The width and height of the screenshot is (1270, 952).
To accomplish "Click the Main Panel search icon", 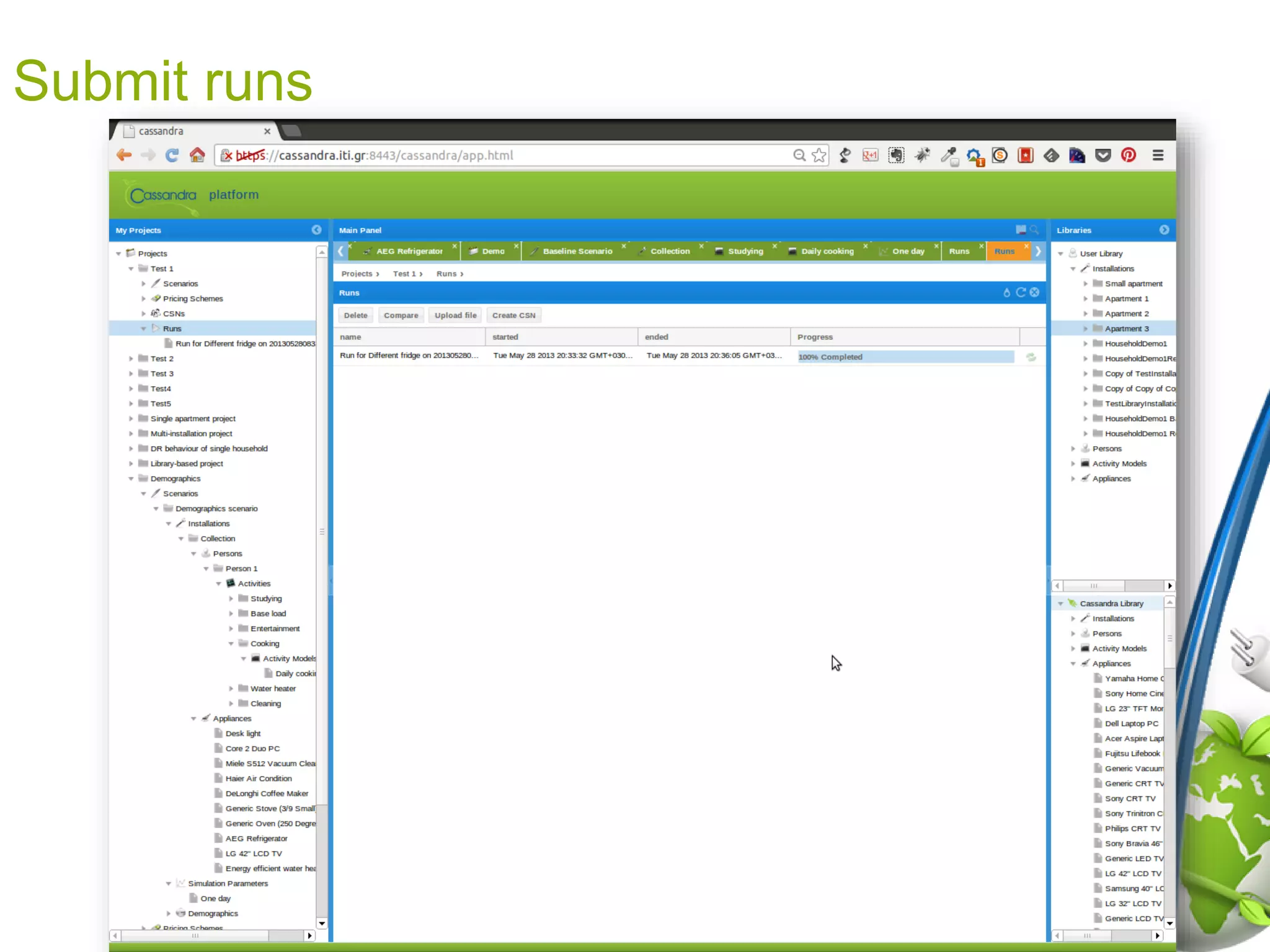I will (1034, 230).
